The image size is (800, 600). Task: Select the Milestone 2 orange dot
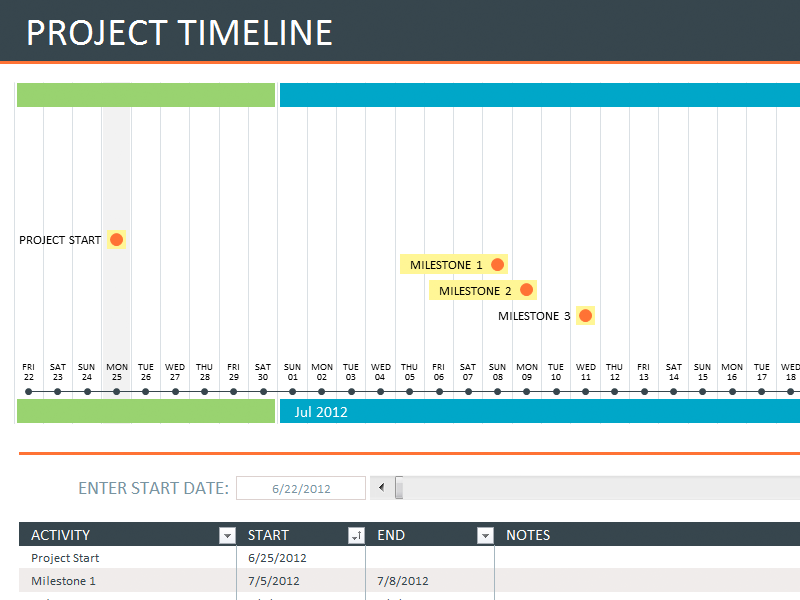click(x=526, y=291)
